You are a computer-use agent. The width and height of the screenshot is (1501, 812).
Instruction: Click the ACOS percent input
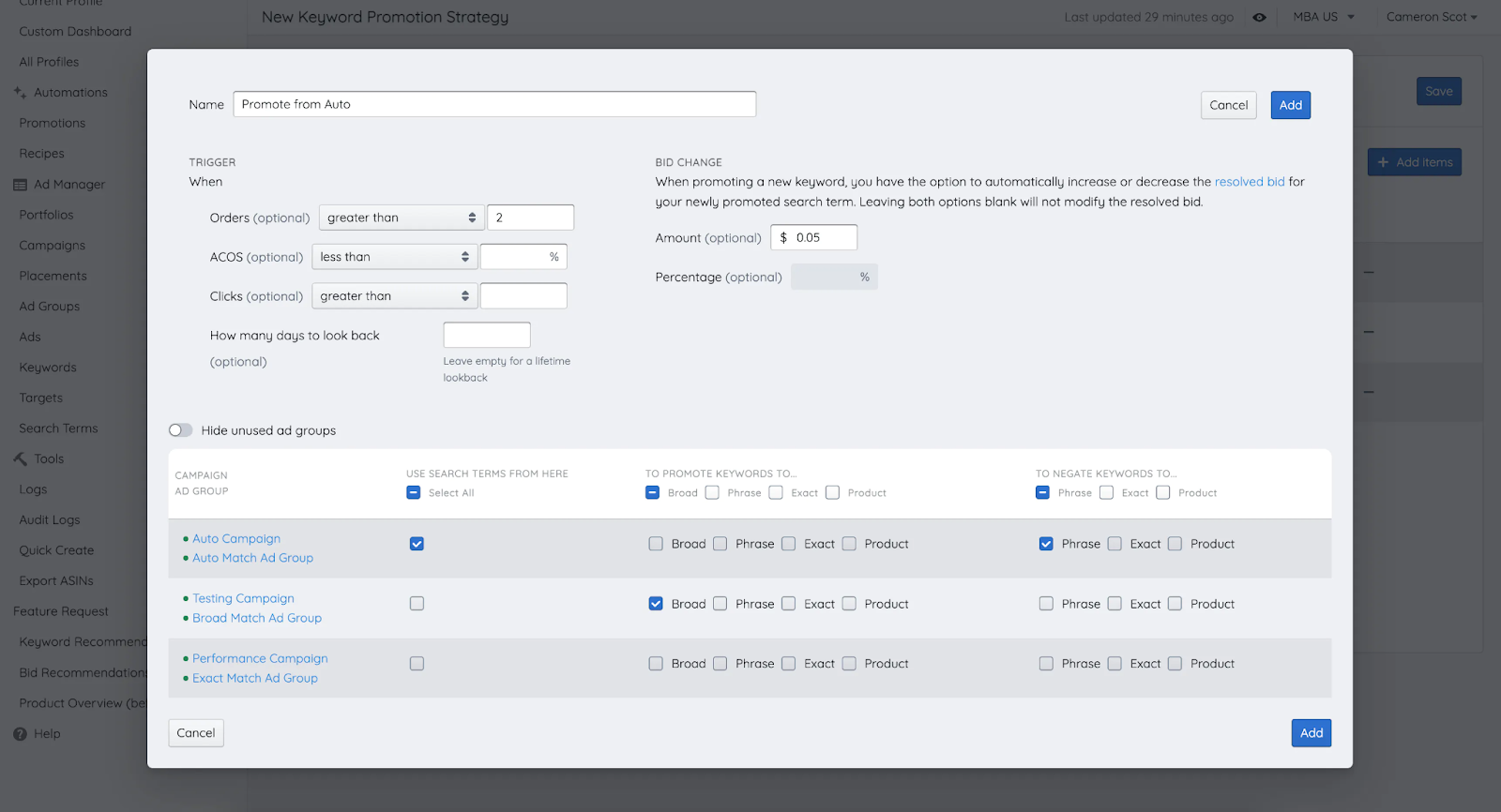523,257
